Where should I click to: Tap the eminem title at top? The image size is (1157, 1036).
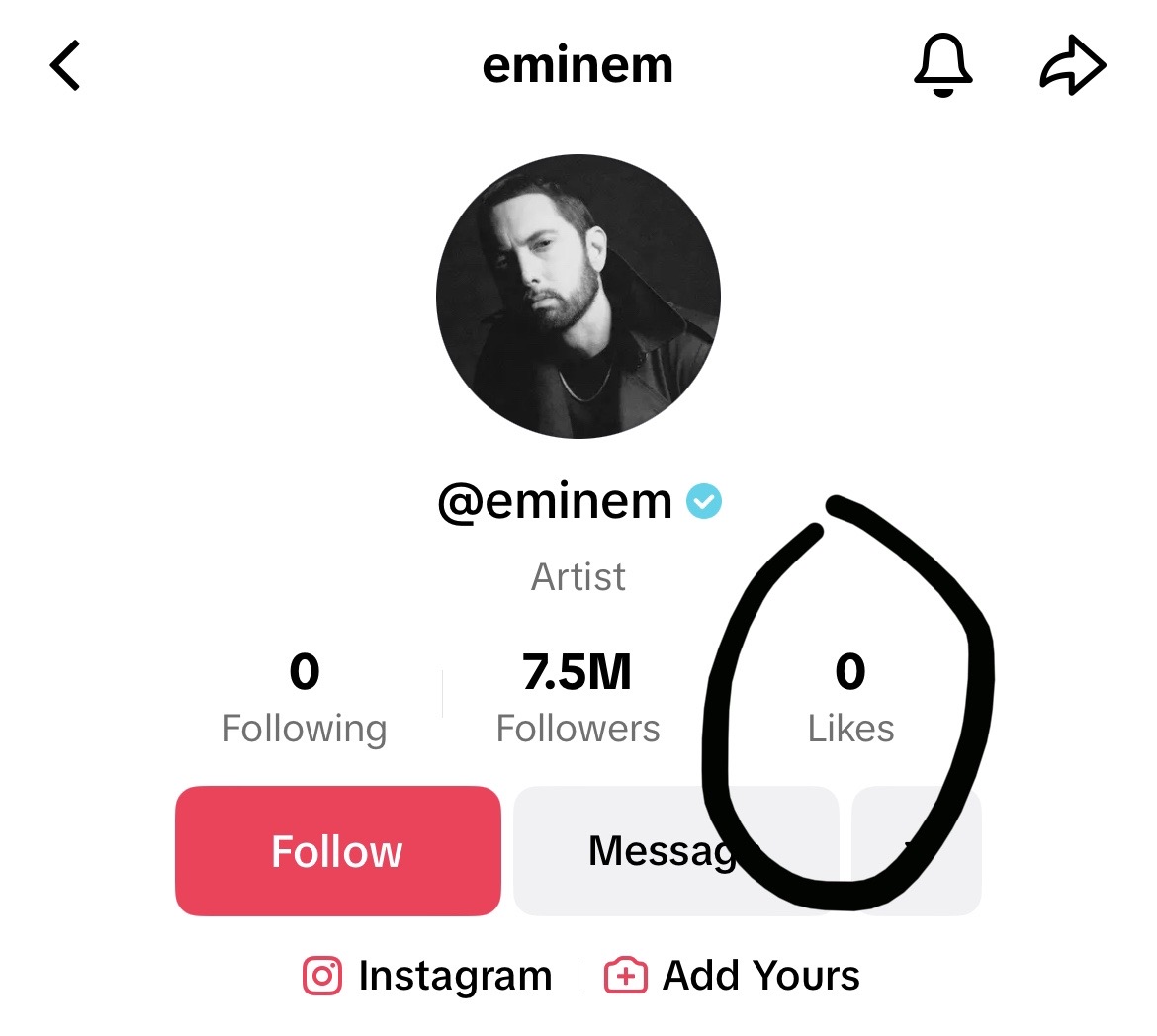tap(578, 65)
